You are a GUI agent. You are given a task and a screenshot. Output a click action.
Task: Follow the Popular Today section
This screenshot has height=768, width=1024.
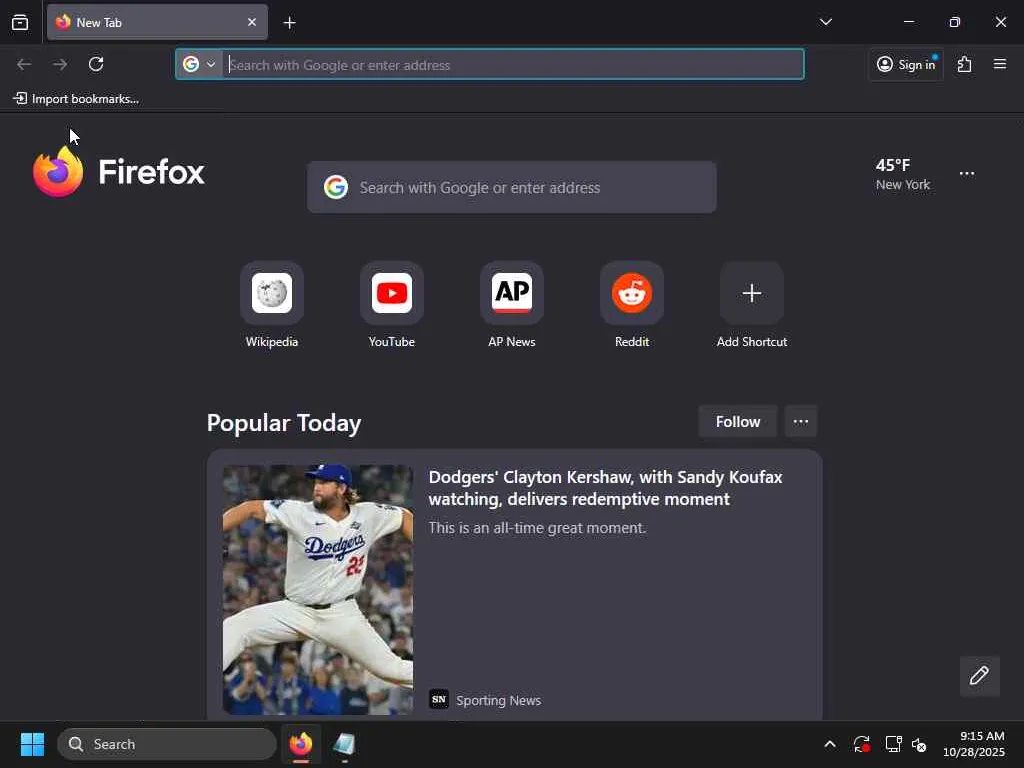737,422
